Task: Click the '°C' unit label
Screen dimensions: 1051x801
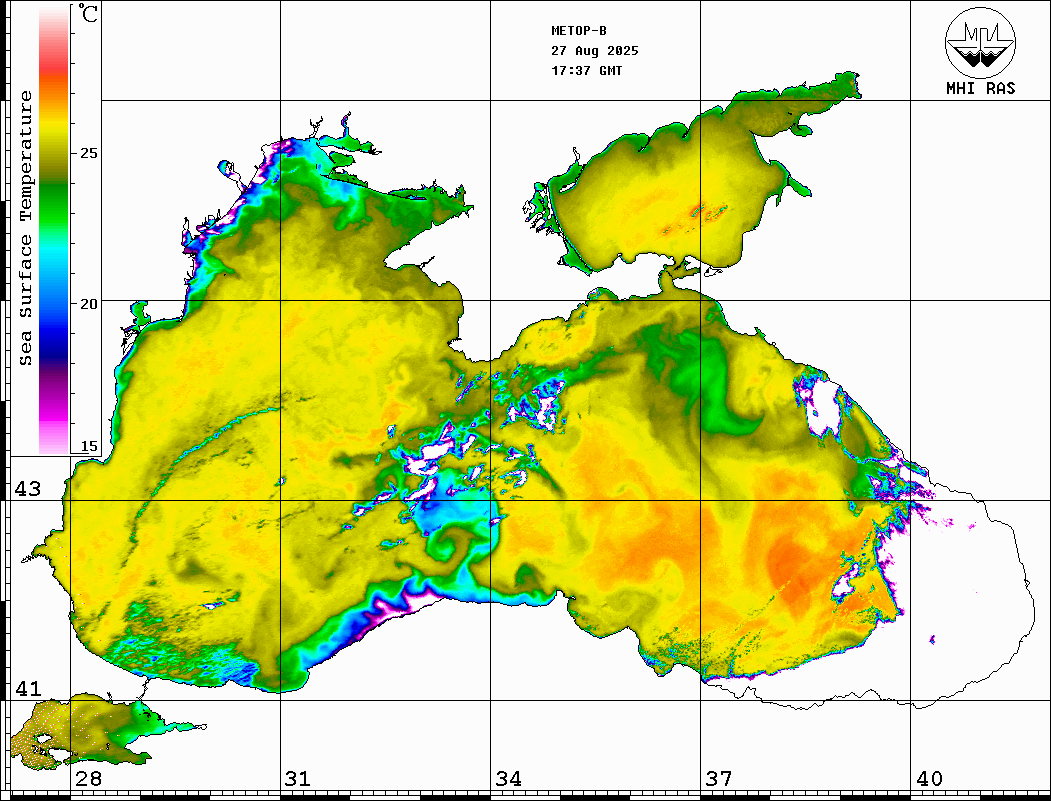Action: click(x=88, y=13)
